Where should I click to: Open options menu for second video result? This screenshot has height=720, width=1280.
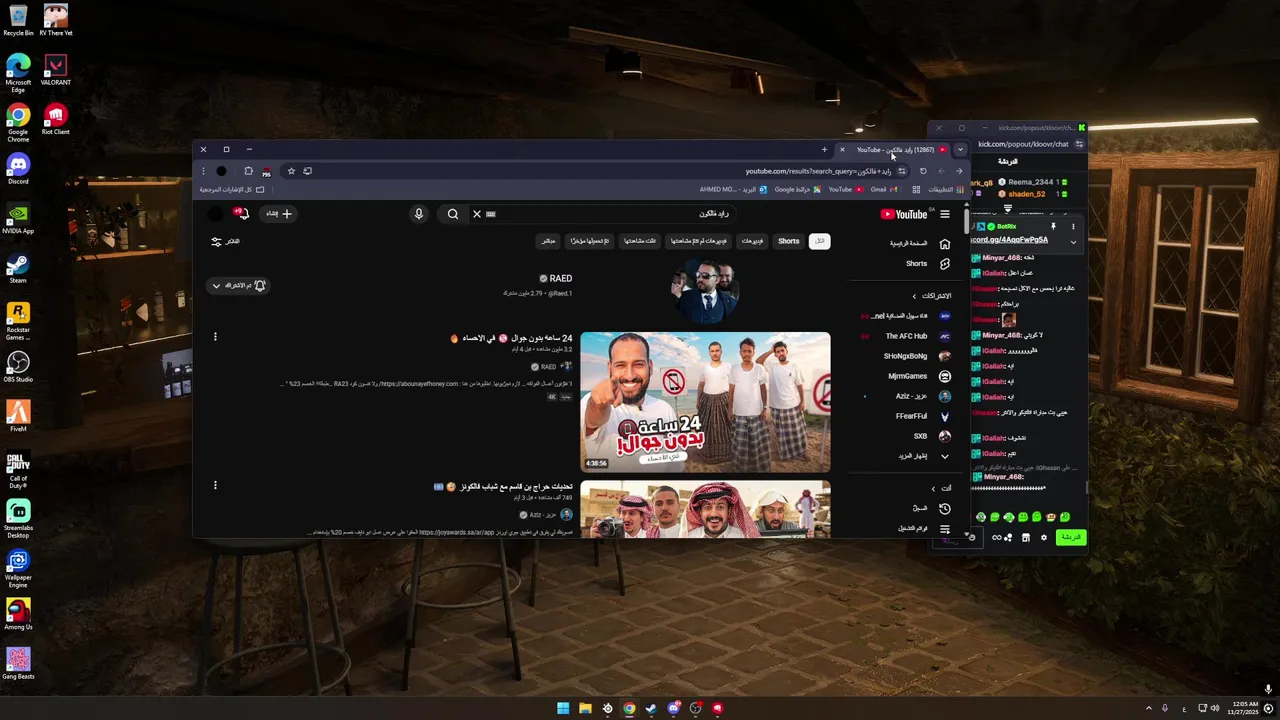(215, 485)
